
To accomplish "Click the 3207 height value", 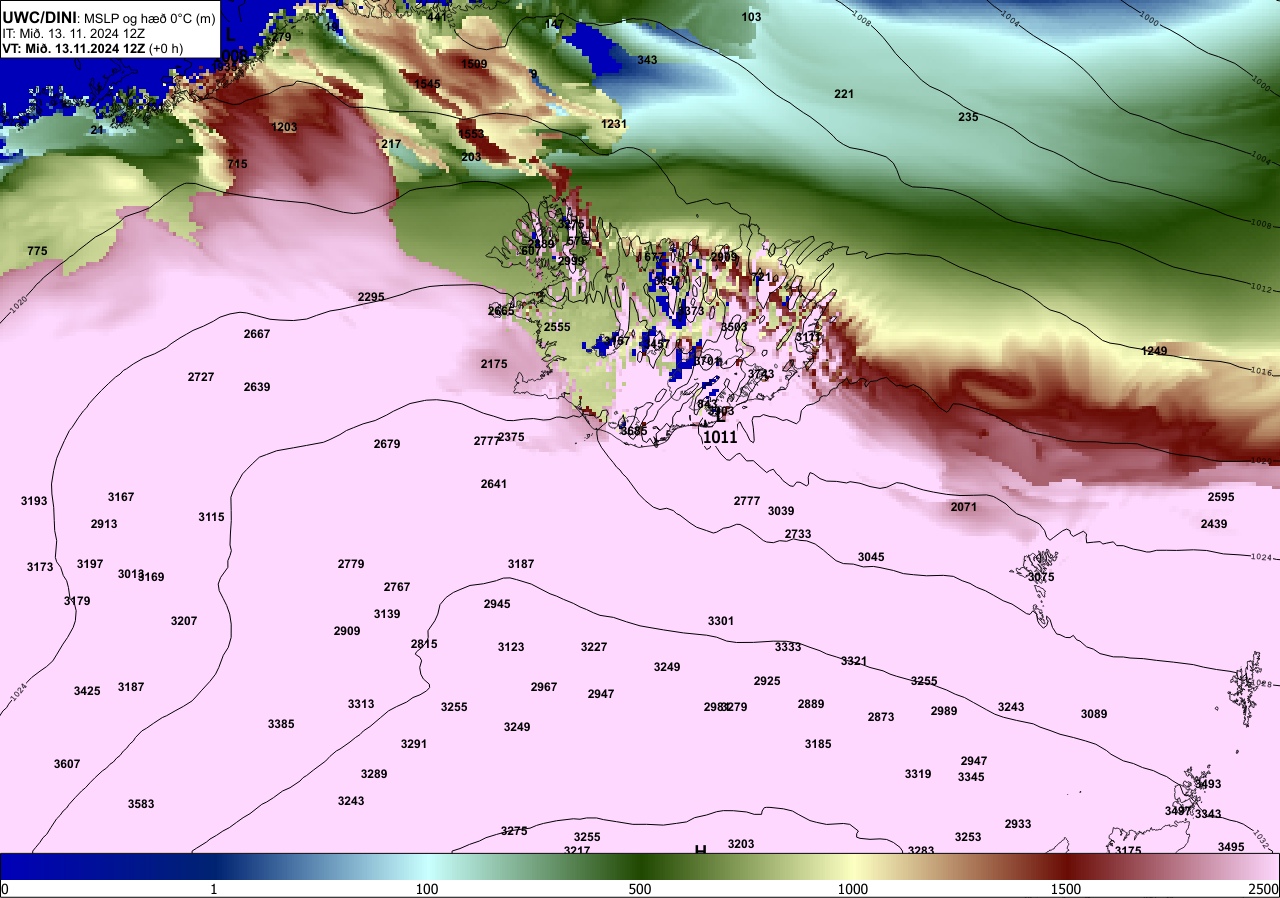I will coord(184,621).
